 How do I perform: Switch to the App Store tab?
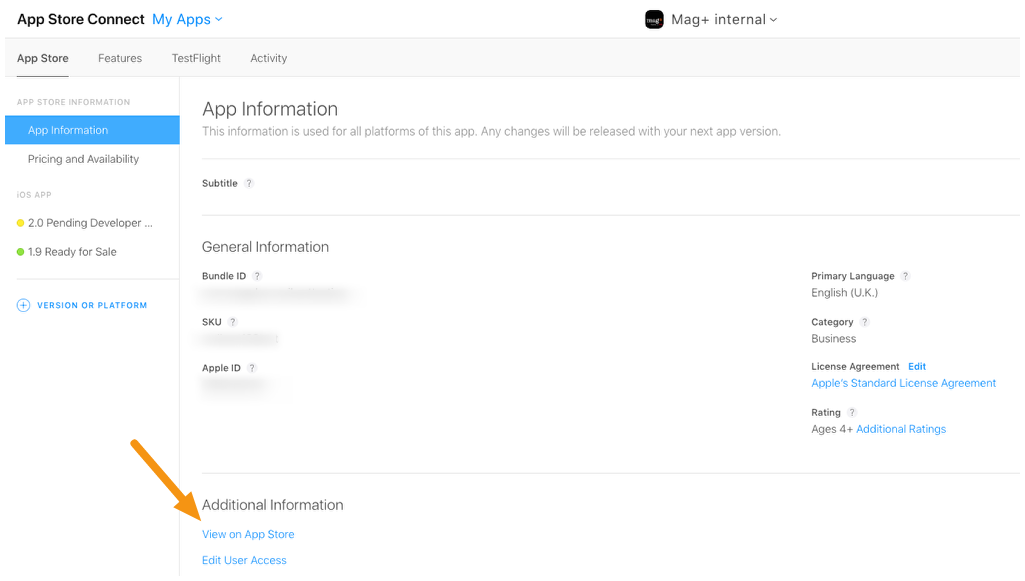coord(42,58)
